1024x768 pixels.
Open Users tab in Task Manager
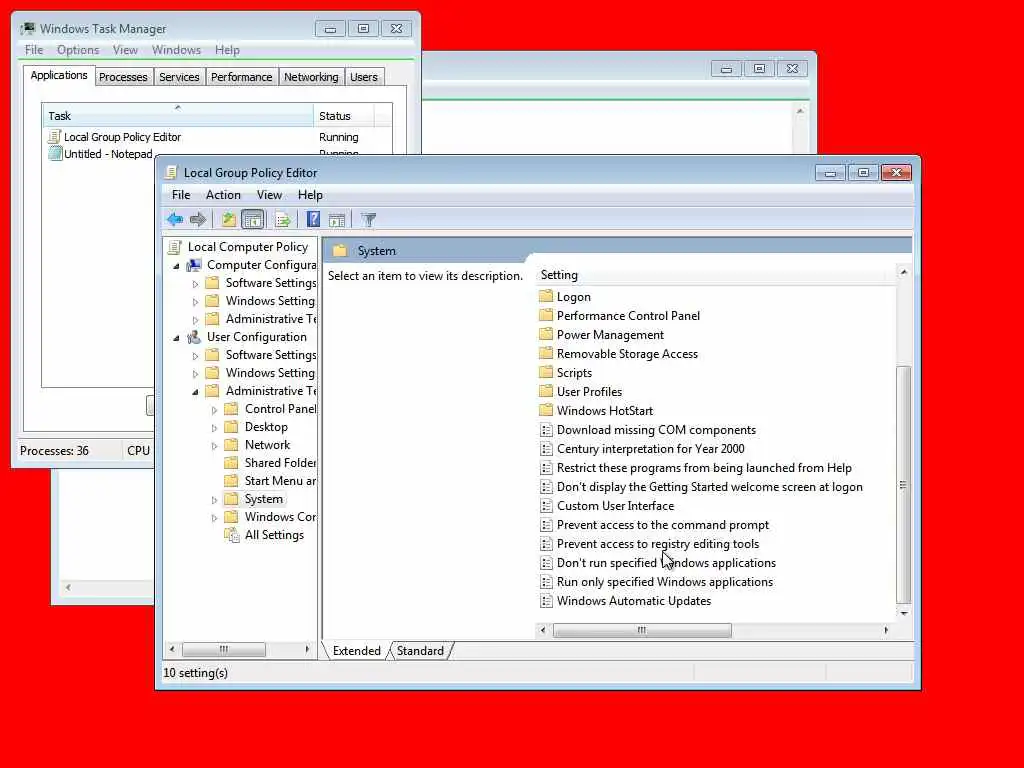point(364,77)
